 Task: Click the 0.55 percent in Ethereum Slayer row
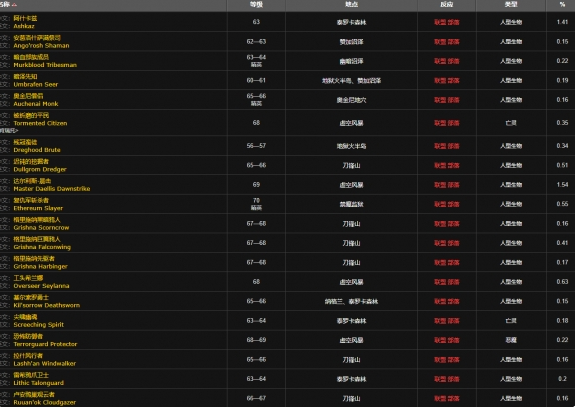coord(562,204)
